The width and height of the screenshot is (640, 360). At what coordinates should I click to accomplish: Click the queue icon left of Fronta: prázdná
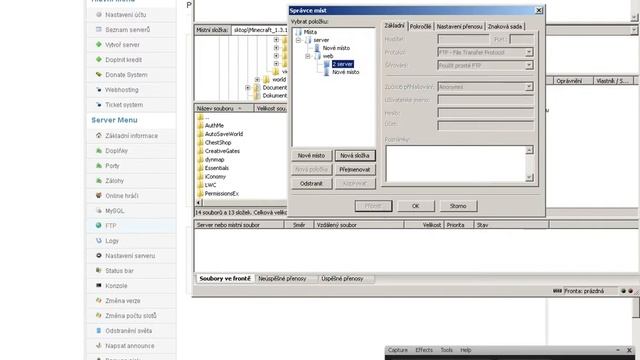pyautogui.click(x=557, y=291)
